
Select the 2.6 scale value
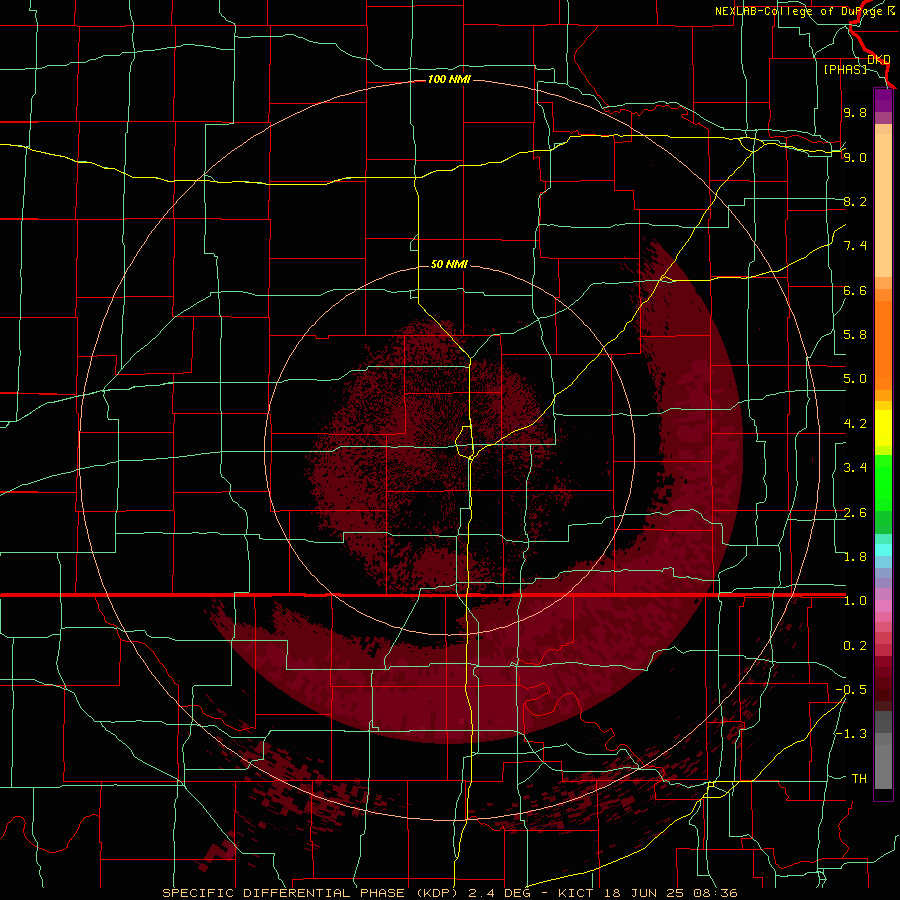pos(855,513)
